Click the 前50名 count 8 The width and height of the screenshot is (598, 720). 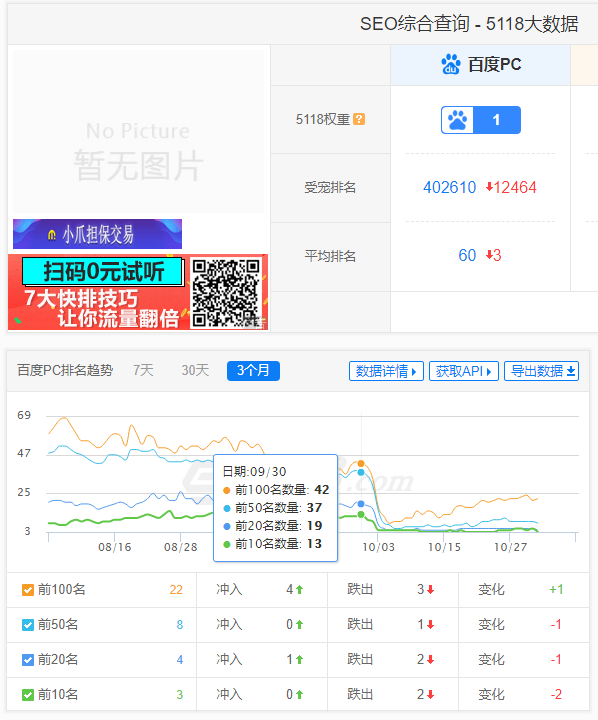coord(180,625)
